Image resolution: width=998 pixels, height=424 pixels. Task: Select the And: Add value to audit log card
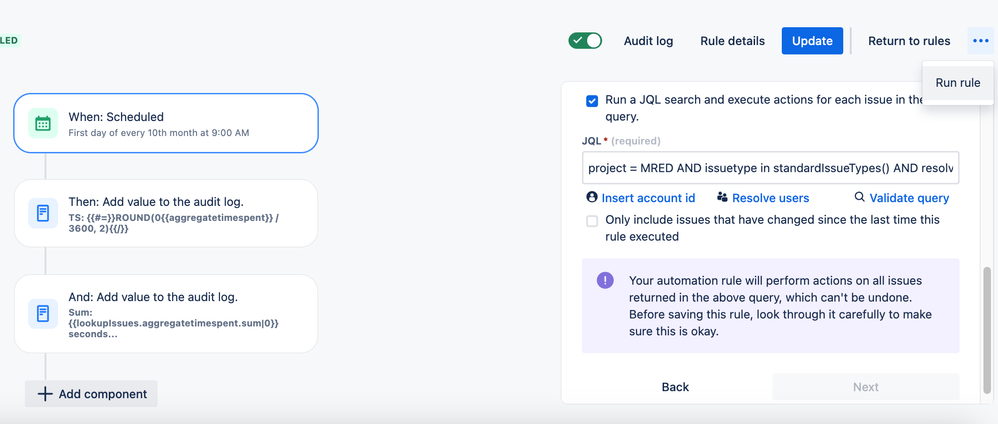(165, 313)
